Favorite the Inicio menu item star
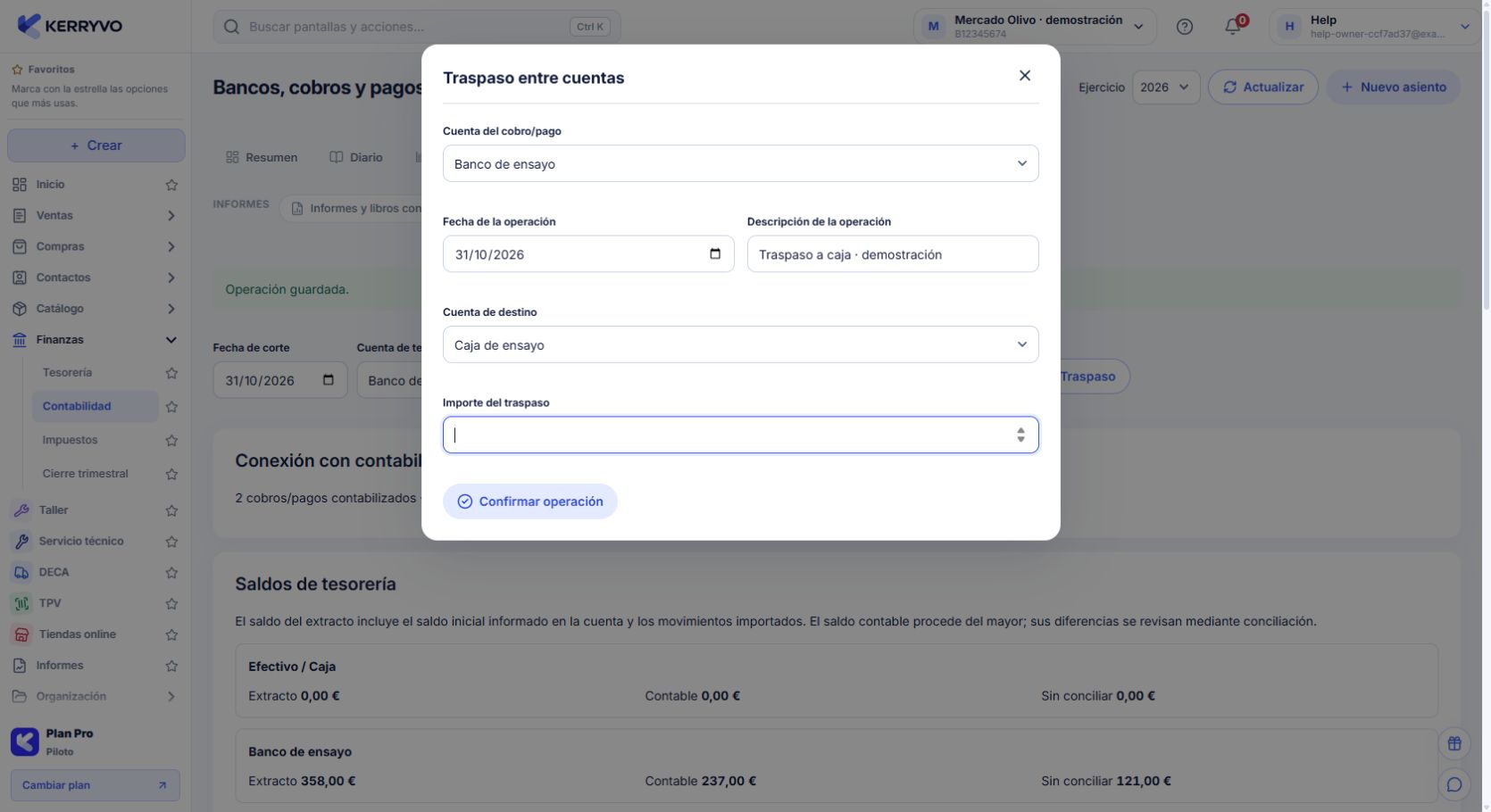1491x812 pixels. (171, 185)
